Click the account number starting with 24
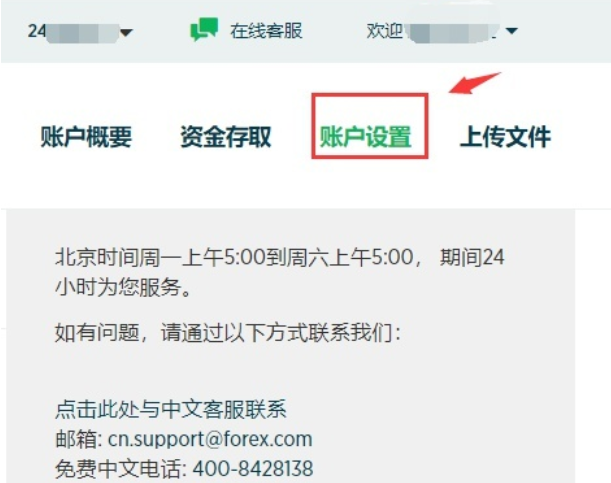This screenshot has width=611, height=483. (73, 31)
